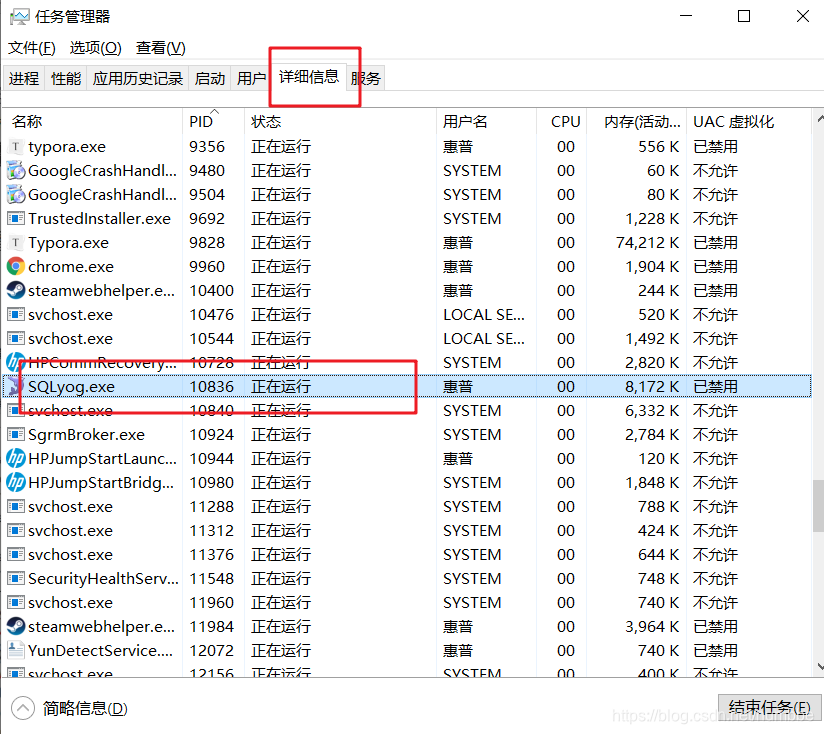
Task: Click the scrollbar down arrow
Action: pyautogui.click(x=819, y=666)
